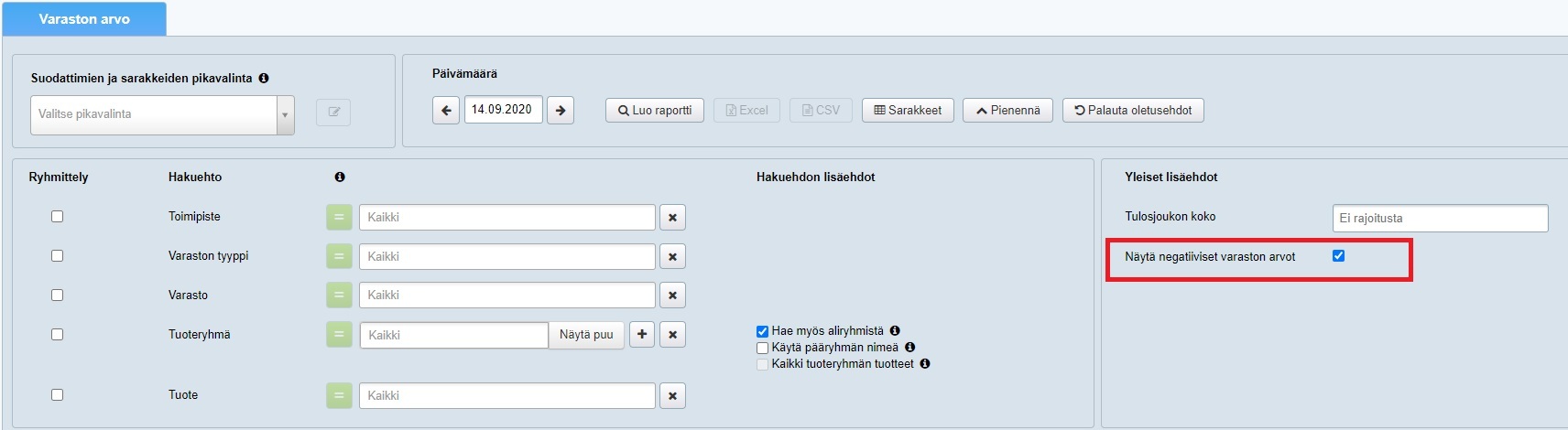Toggle the equals operator for Varasto
Viewport: 1568px width, 430px height.
coord(339,296)
